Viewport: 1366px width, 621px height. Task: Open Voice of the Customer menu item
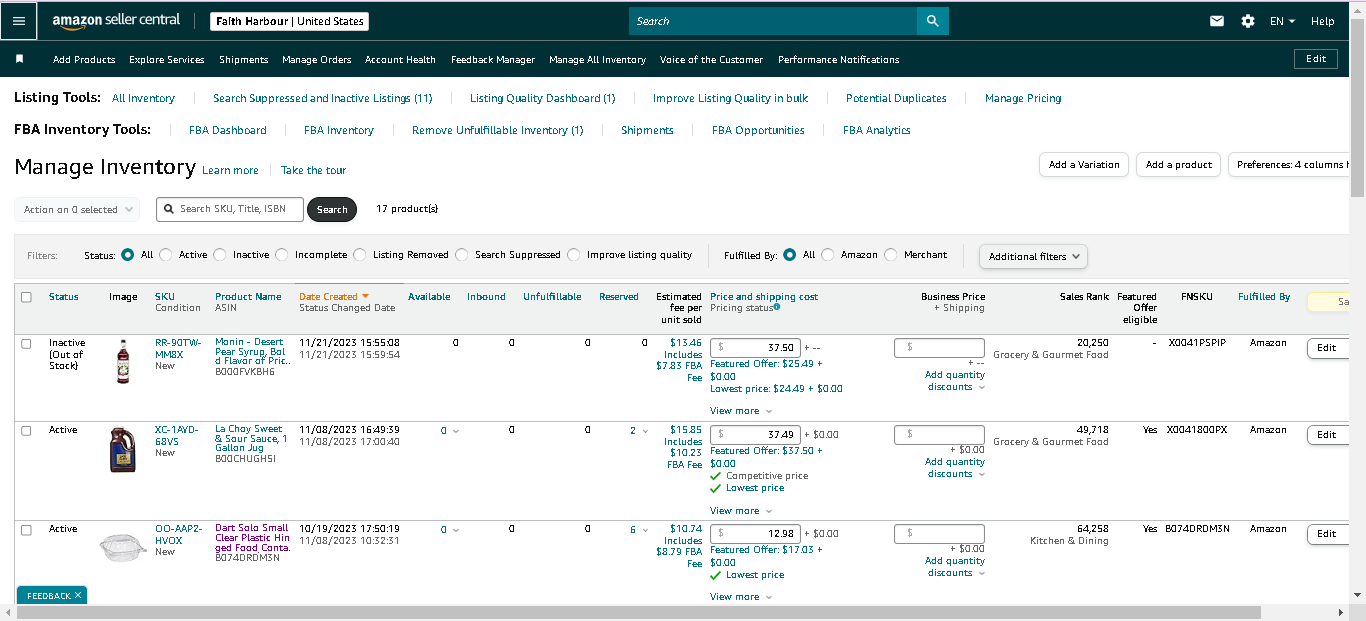(x=711, y=60)
